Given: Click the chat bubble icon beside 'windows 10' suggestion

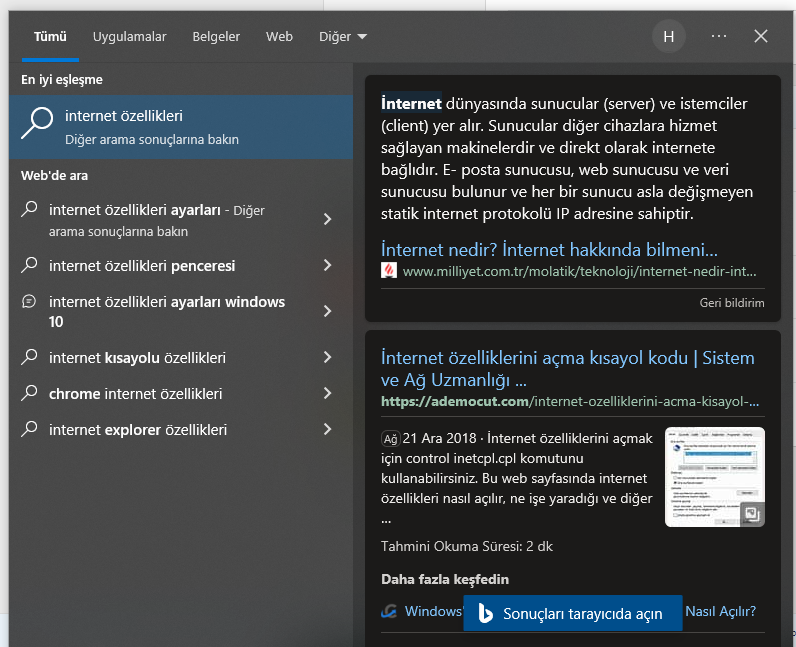Looking at the screenshot, I should point(29,302).
